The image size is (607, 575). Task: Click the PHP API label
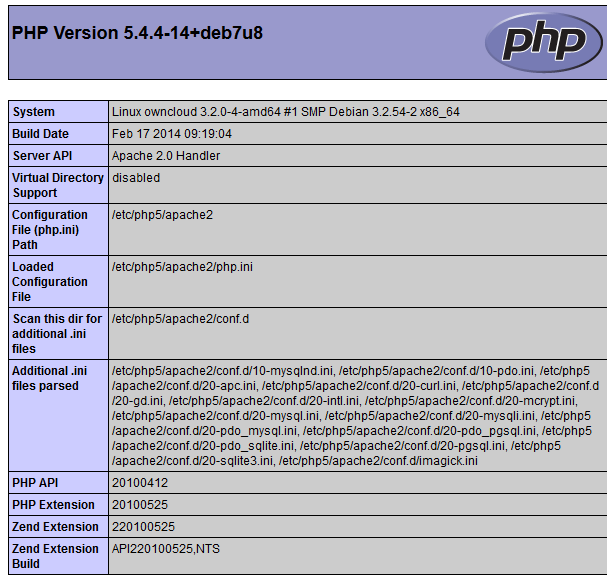[x=35, y=483]
